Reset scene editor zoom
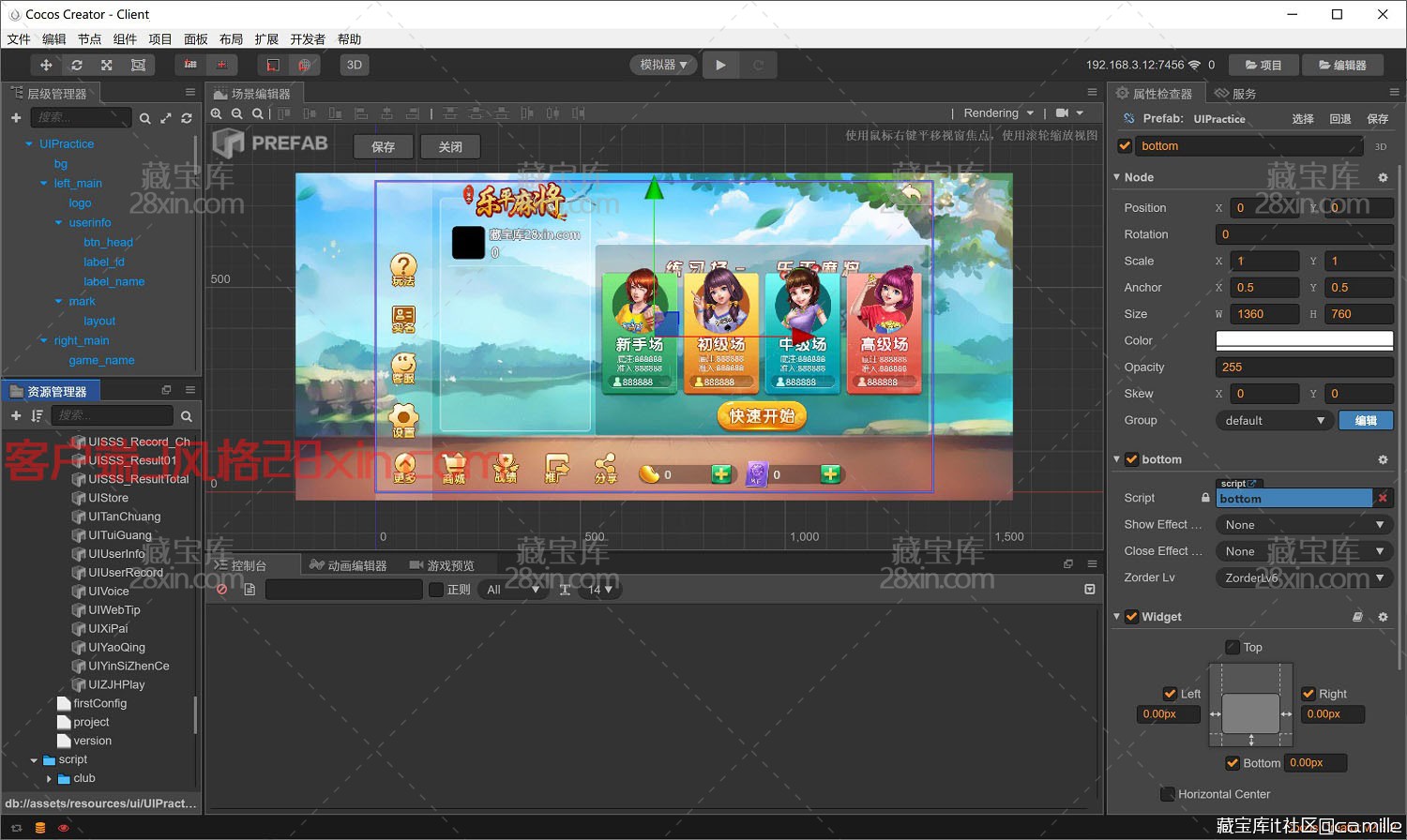Image resolution: width=1407 pixels, height=840 pixels. point(257,113)
